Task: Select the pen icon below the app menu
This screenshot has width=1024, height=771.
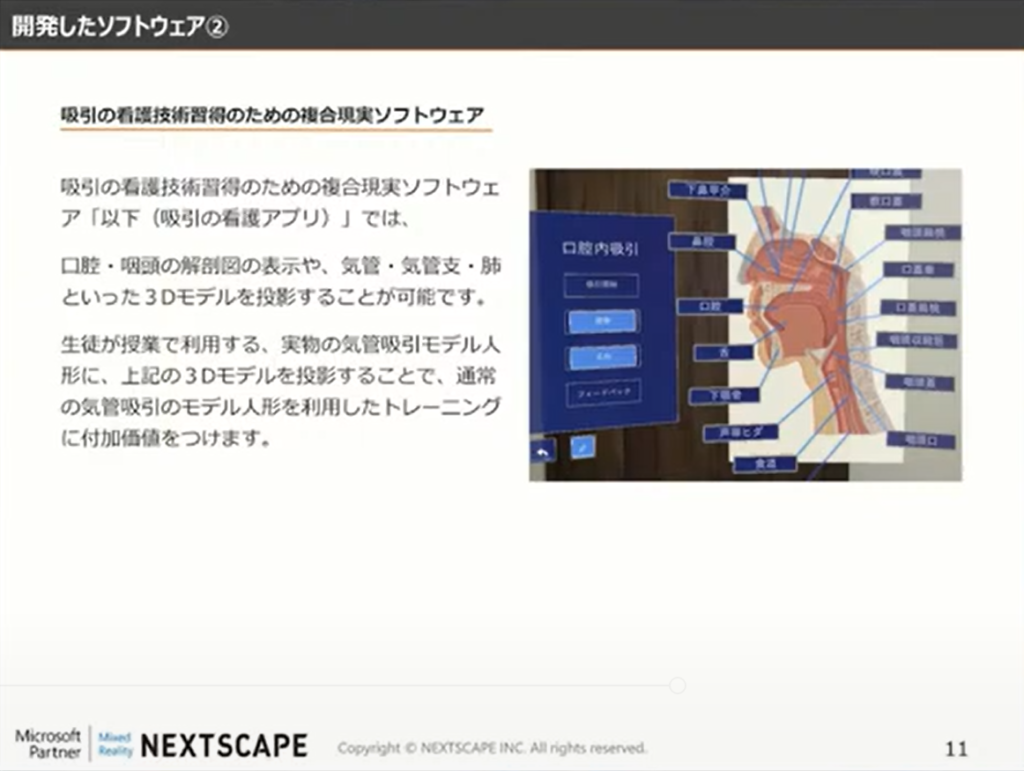Action: (x=581, y=446)
